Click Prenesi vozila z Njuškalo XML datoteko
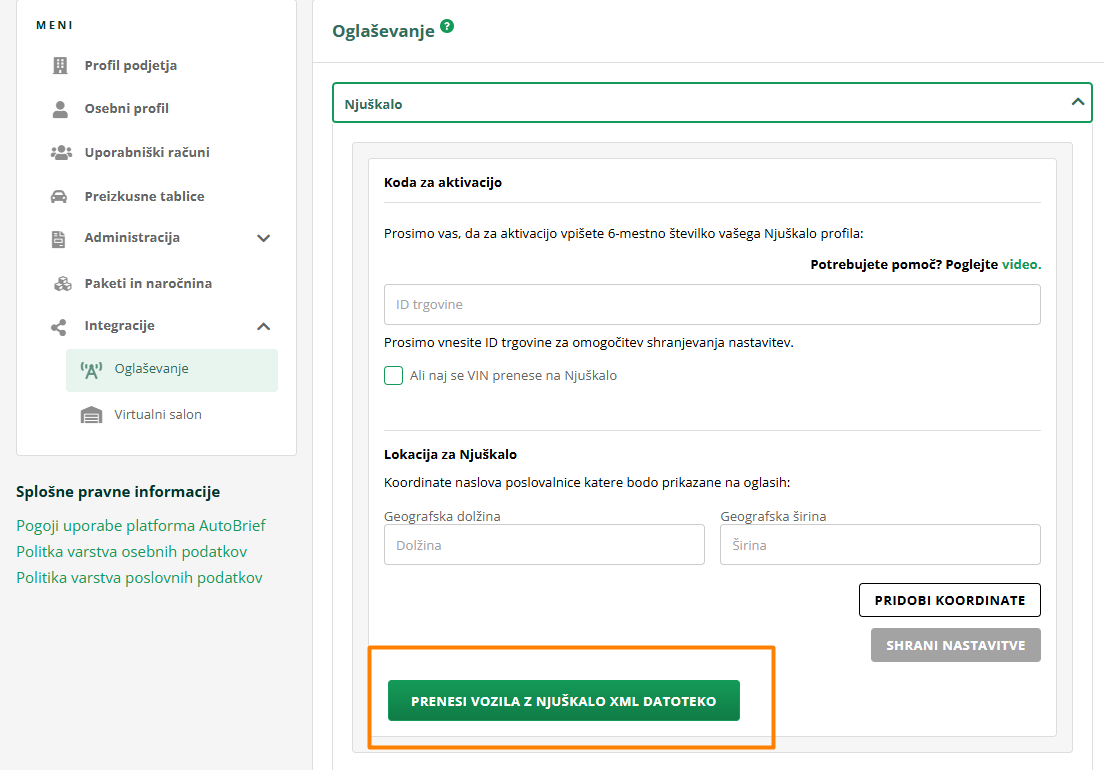1104x770 pixels. [x=564, y=701]
